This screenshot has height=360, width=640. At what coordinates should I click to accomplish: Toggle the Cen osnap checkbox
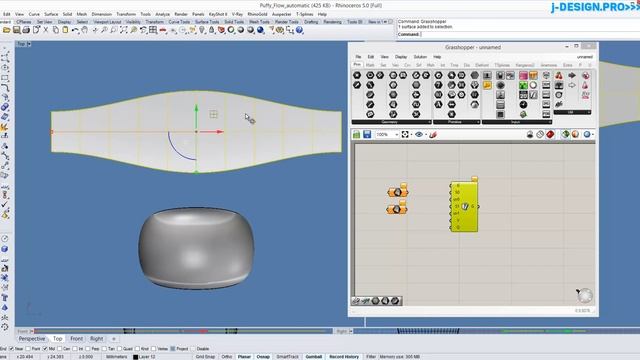pyautogui.click(x=60, y=349)
